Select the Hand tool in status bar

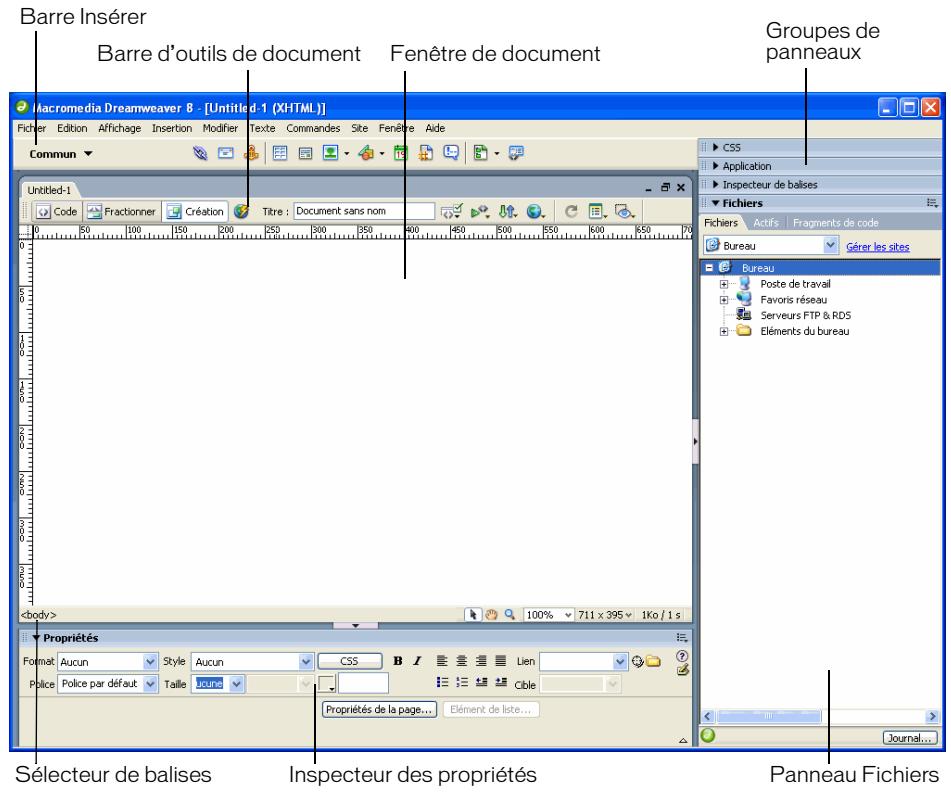[x=491, y=614]
